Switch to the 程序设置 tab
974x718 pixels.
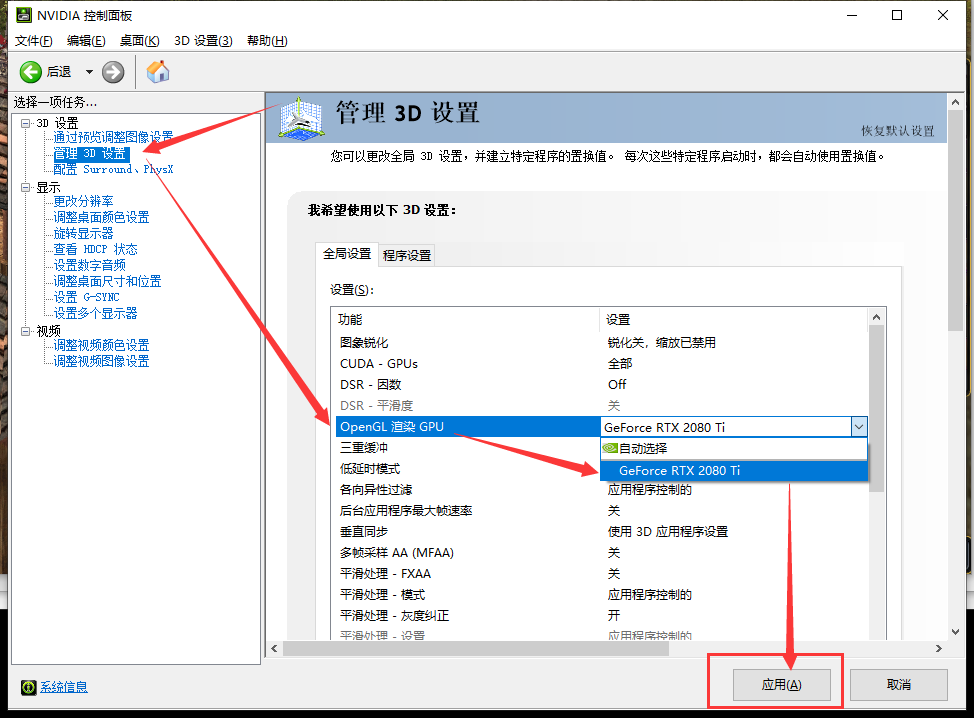pyautogui.click(x=407, y=255)
